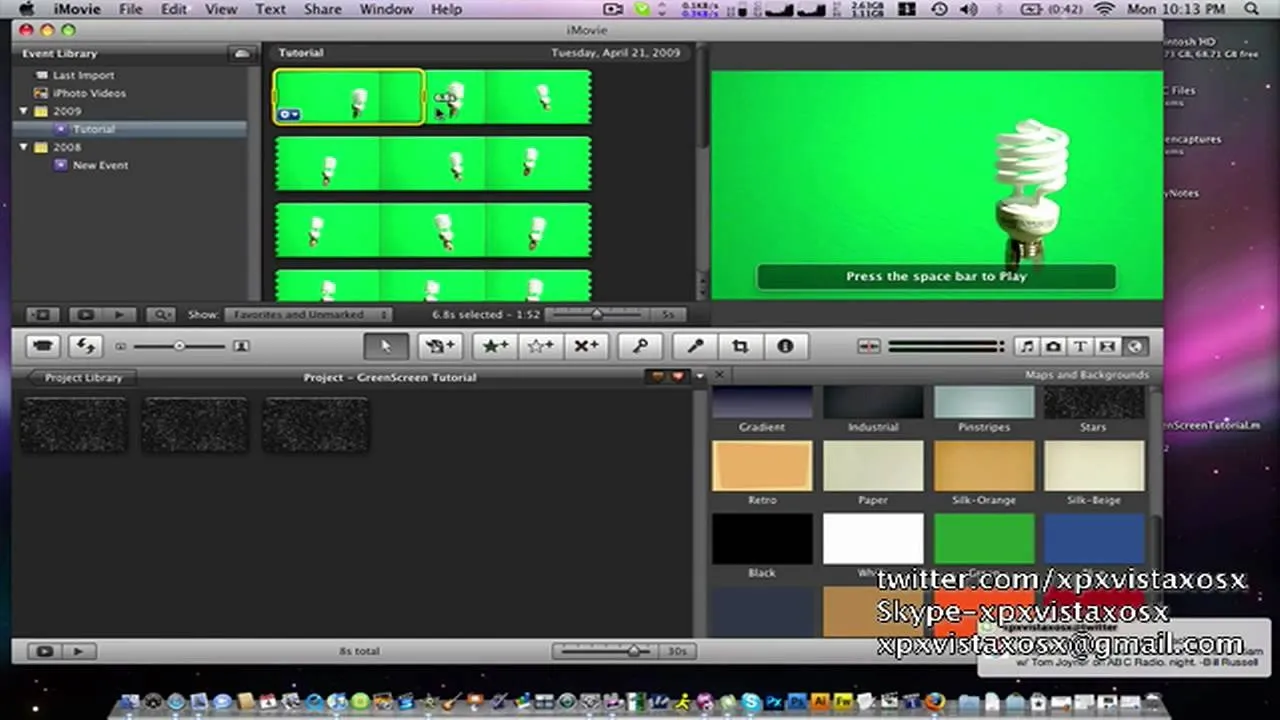Open the Transitions browser

[x=1107, y=346]
